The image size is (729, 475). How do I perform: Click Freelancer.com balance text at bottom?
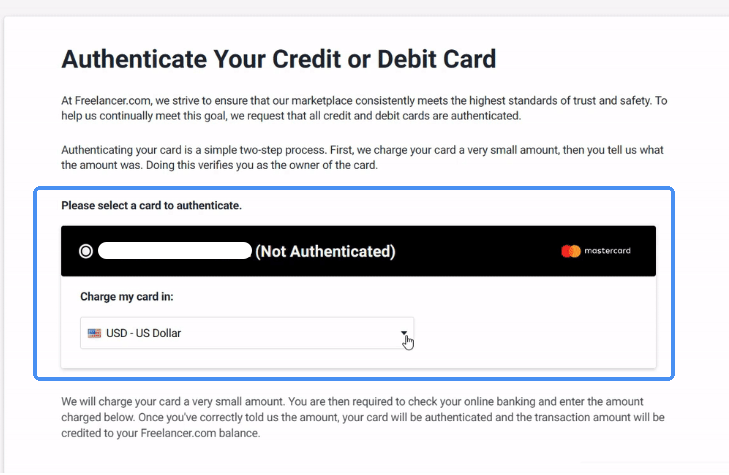click(199, 433)
